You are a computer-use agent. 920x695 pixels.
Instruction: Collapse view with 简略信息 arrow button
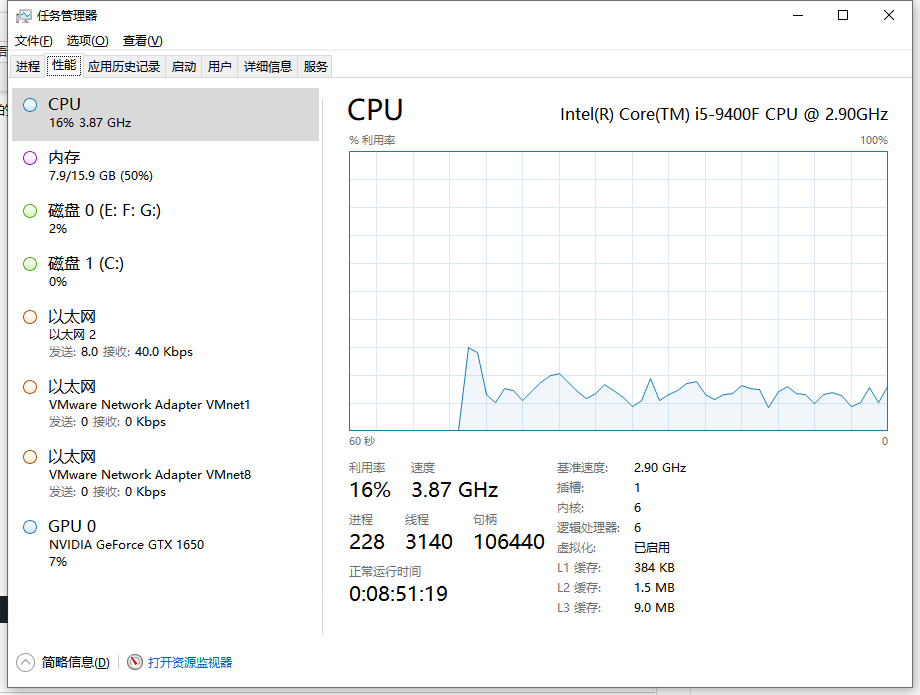pyautogui.click(x=26, y=662)
